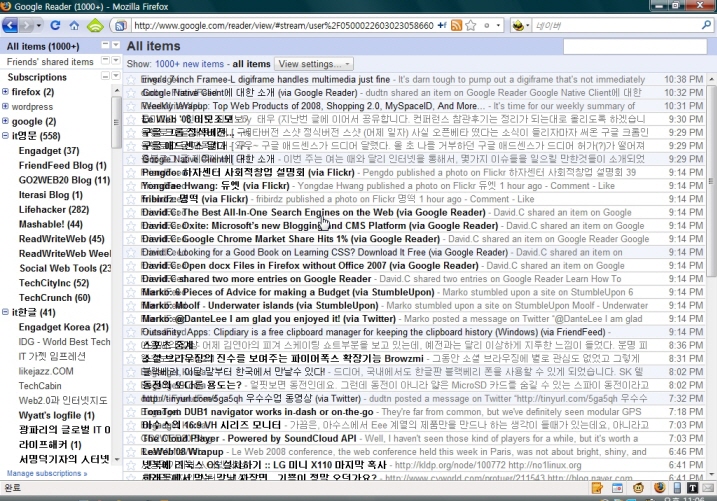Viewport: 717px width, 501px height.
Task: Star the 'Top Web Products of 2008' item
Action: click(131, 106)
